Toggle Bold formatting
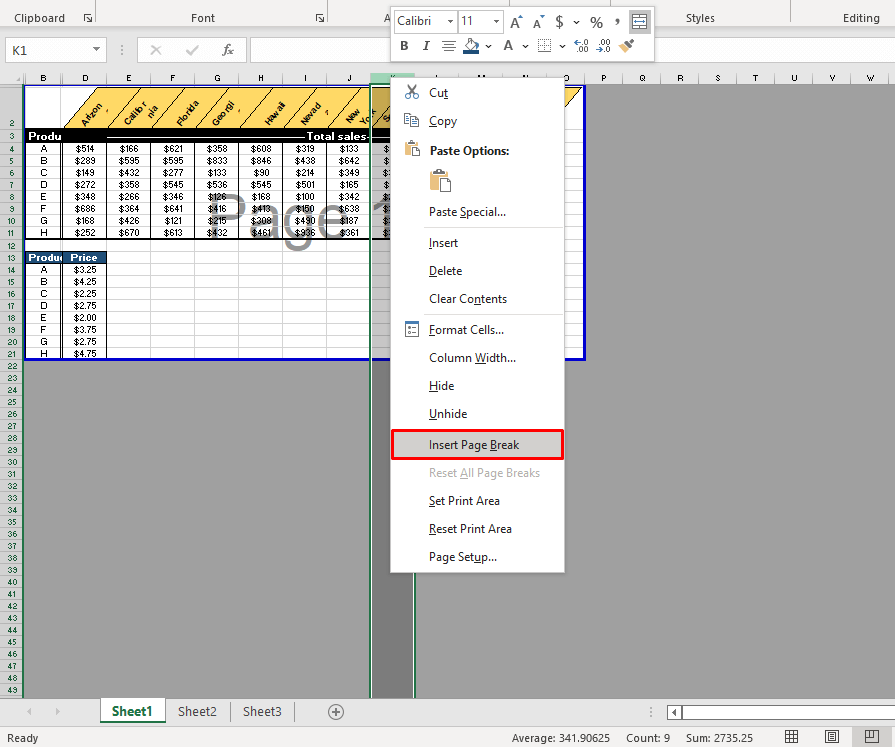The height and width of the screenshot is (747, 895). pyautogui.click(x=404, y=46)
